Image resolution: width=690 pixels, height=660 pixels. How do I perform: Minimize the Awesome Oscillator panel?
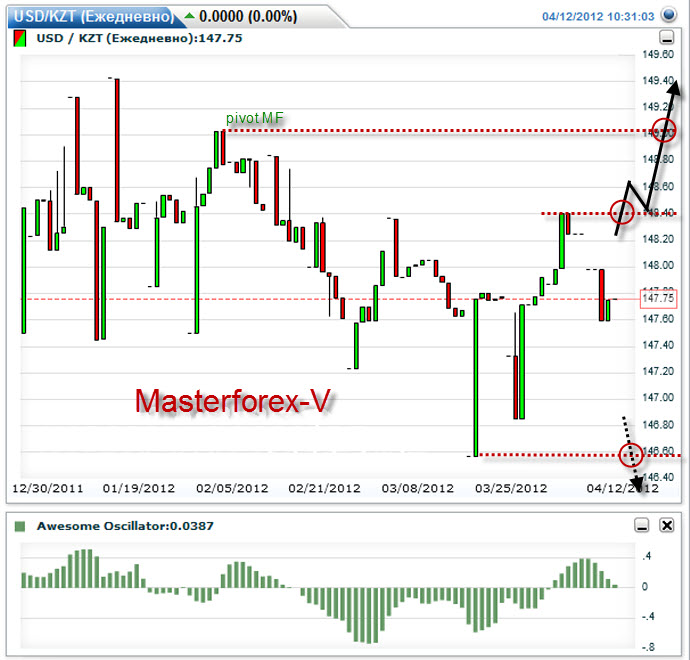[642, 525]
